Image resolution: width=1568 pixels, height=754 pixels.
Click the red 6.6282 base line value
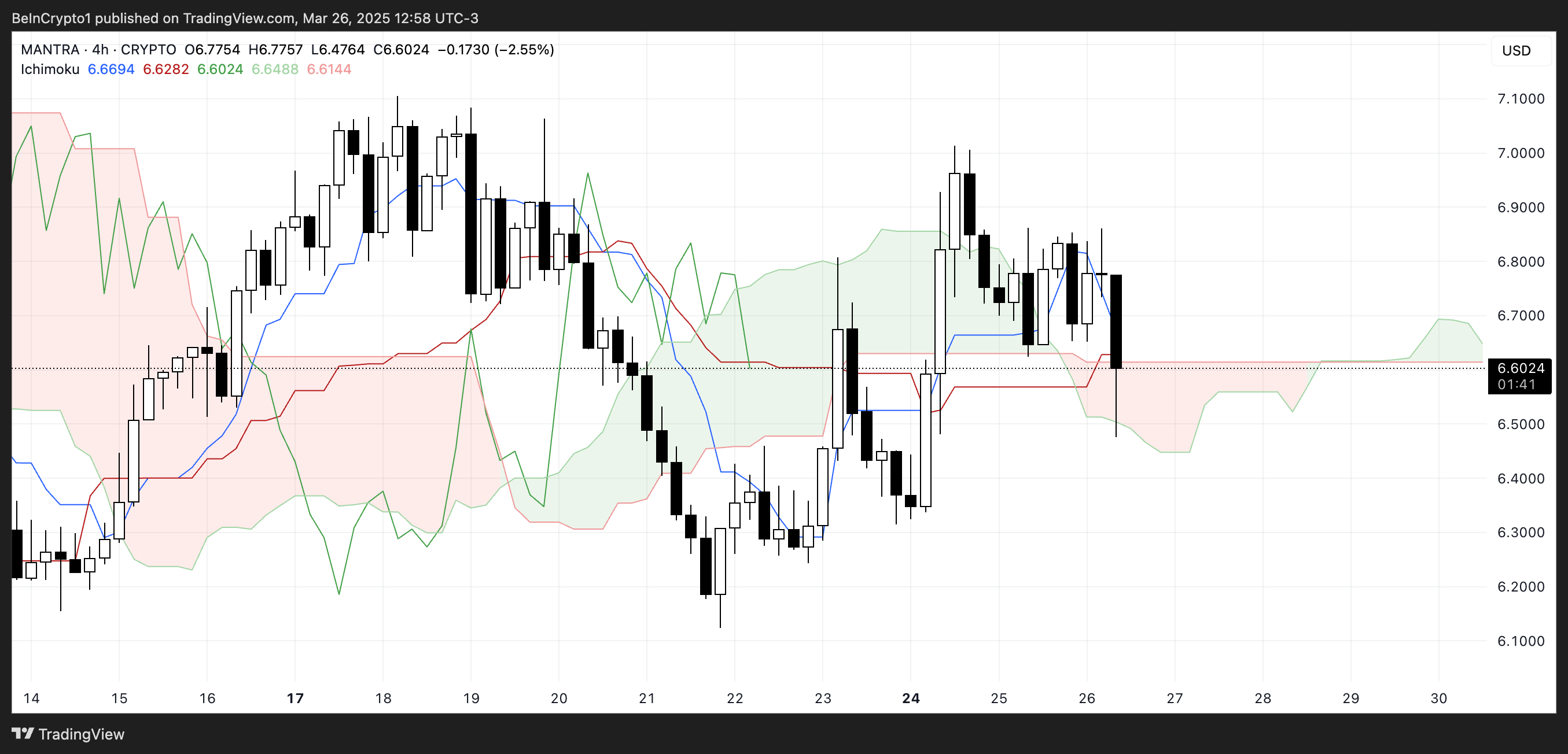(x=165, y=69)
